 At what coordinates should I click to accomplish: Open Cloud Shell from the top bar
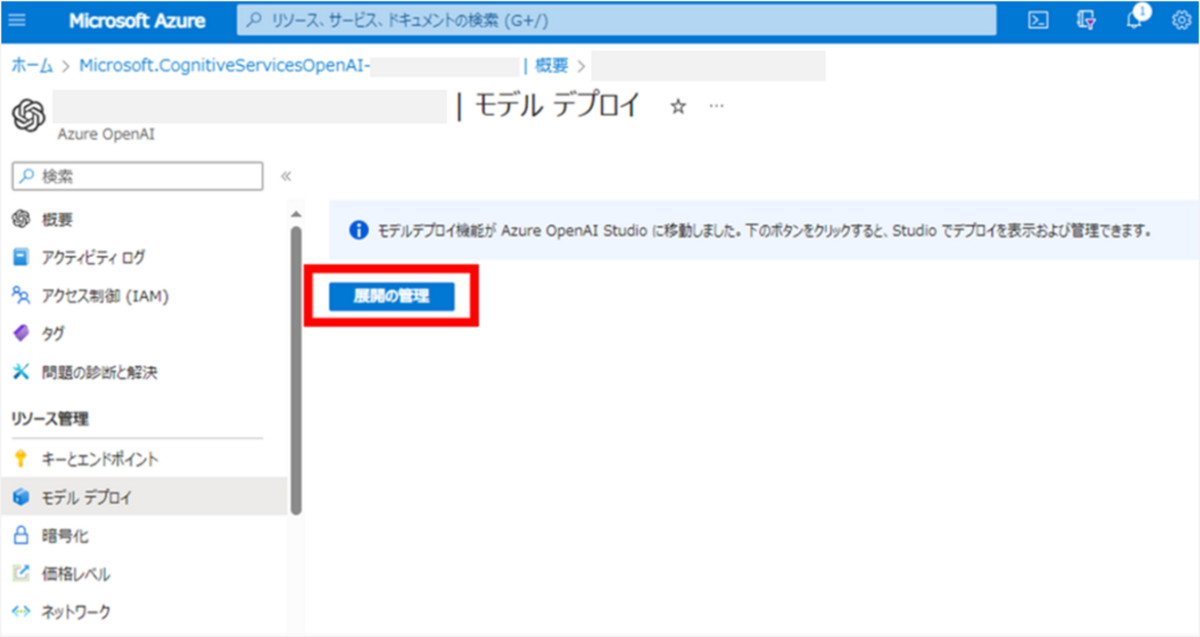[x=1039, y=21]
